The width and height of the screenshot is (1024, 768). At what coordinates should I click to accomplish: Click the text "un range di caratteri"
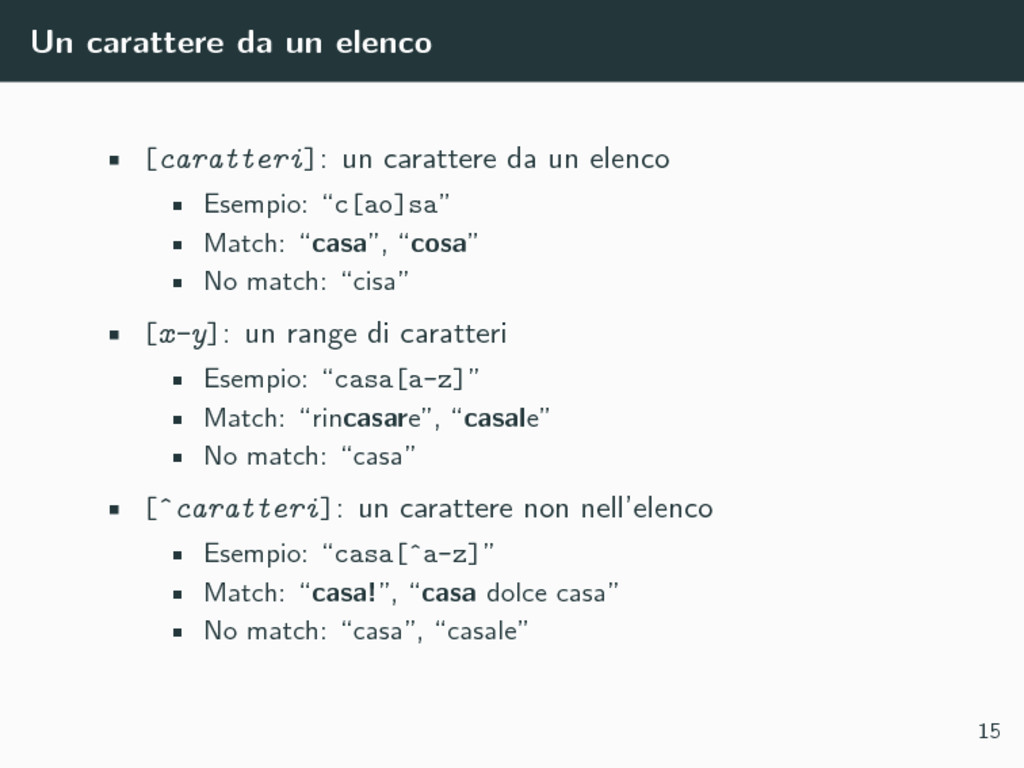pos(376,334)
